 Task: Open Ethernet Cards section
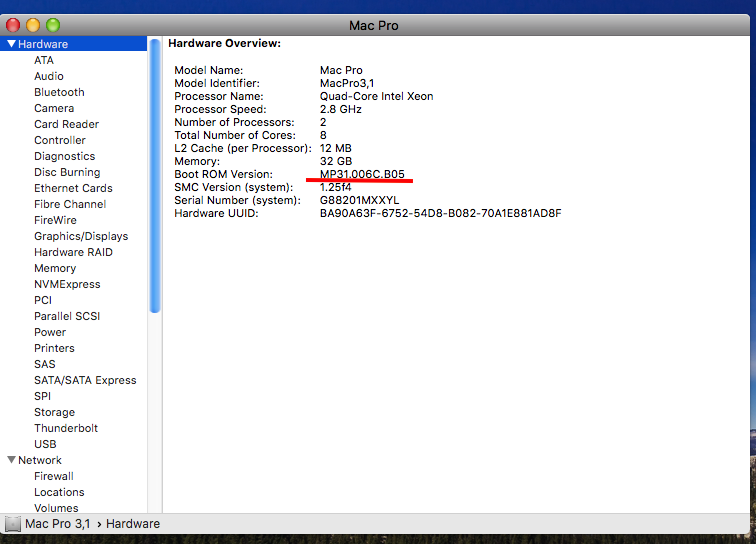(73, 188)
